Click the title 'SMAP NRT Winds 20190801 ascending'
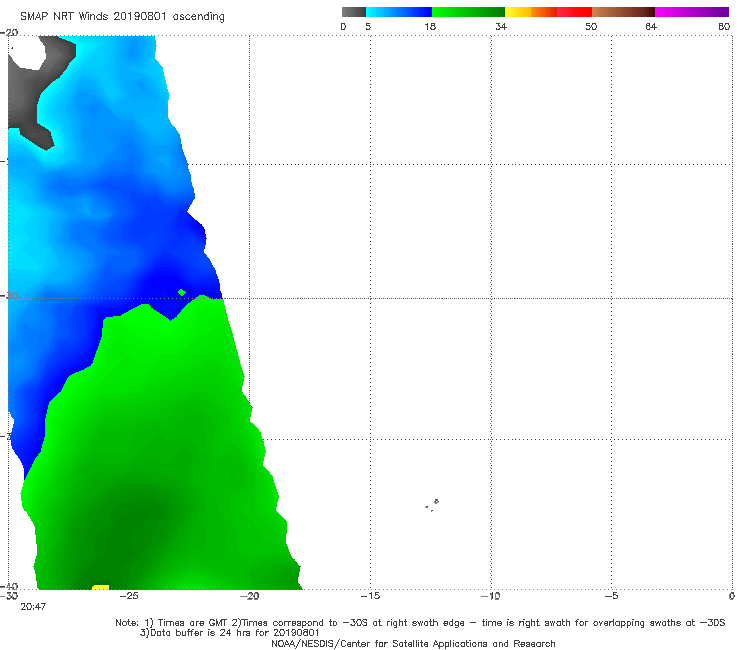Screen dimensions: 740x650 pos(122,16)
